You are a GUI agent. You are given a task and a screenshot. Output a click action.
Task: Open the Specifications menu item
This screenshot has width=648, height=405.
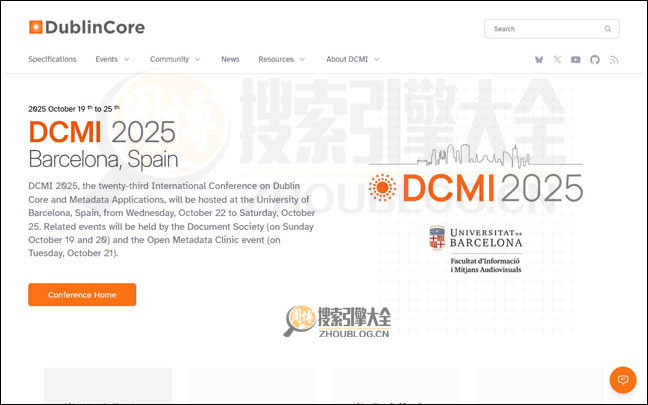52,59
